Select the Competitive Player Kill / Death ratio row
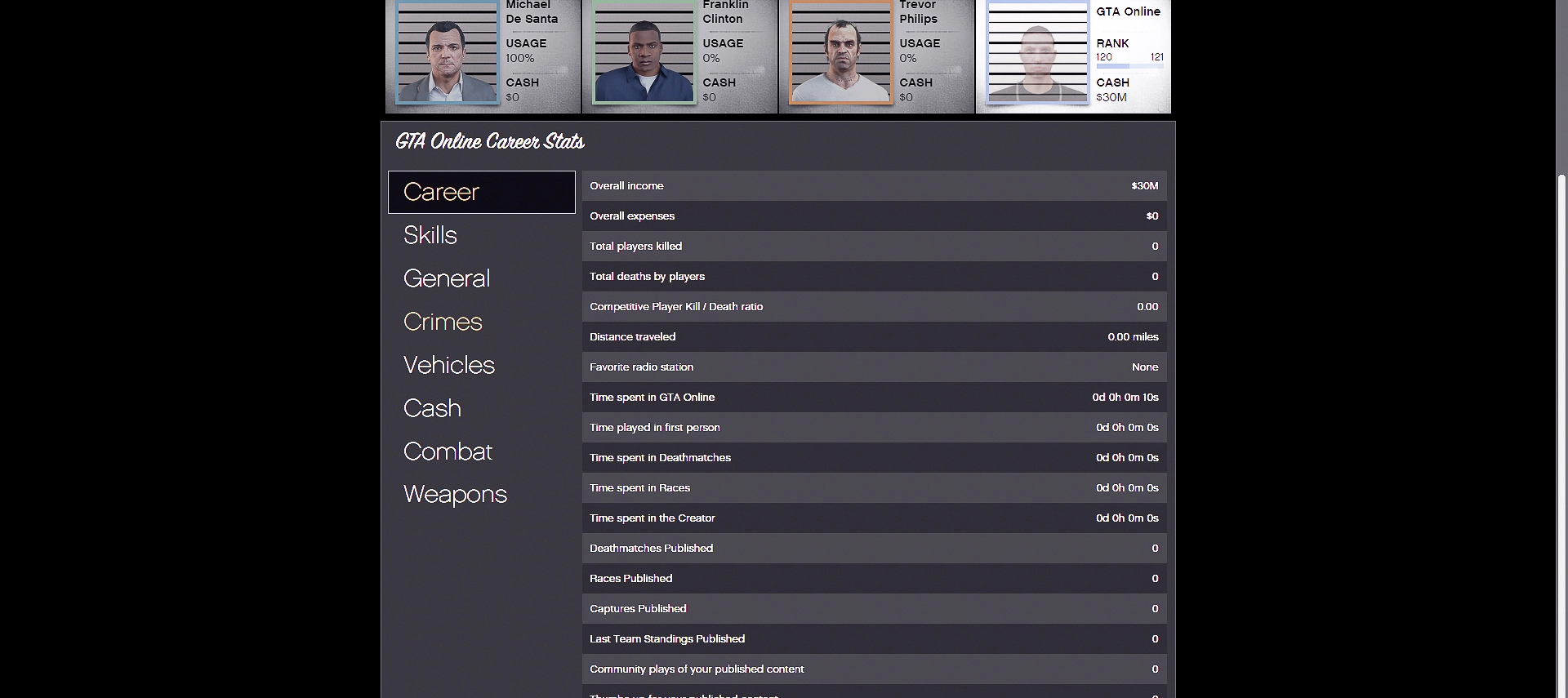 [874, 307]
